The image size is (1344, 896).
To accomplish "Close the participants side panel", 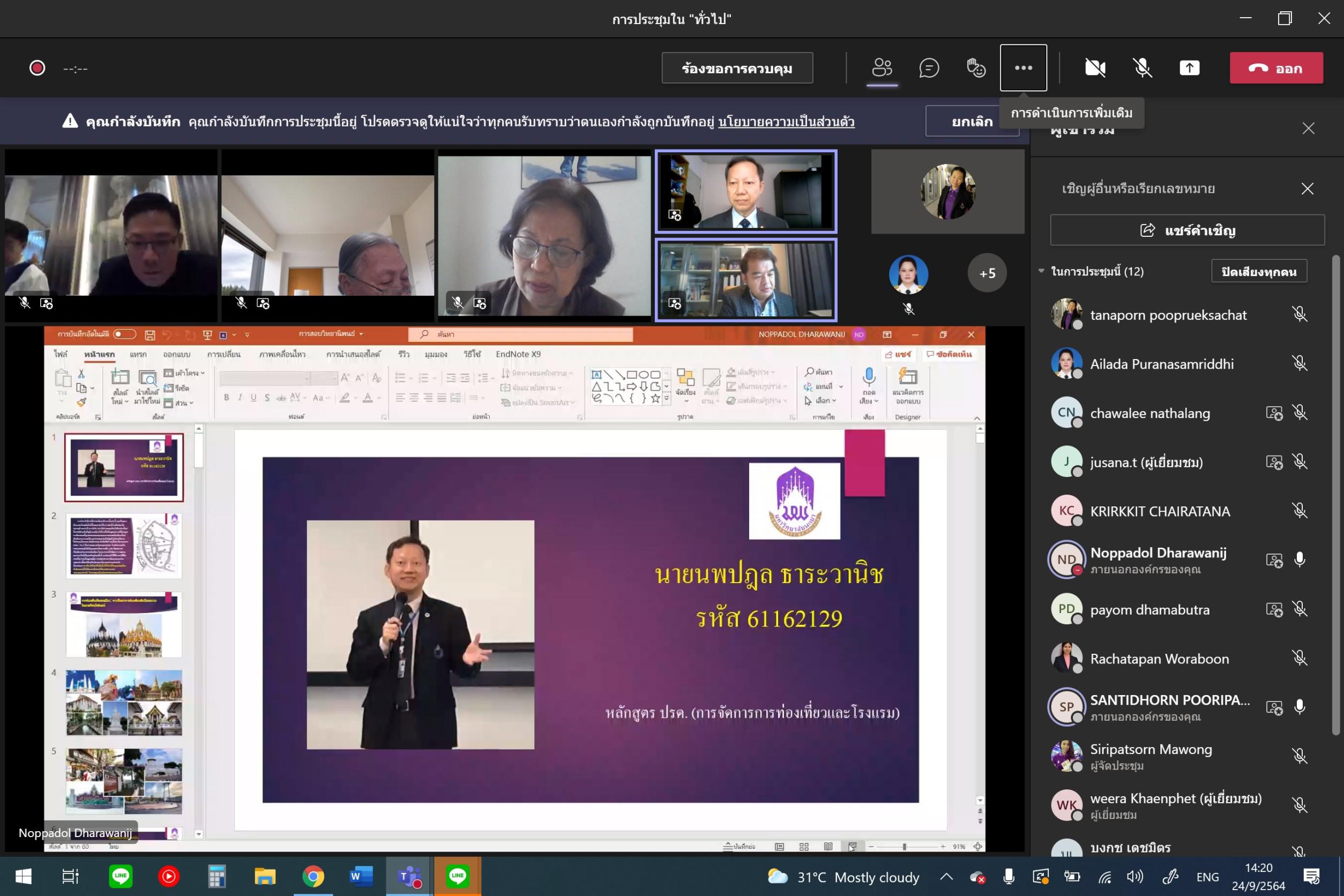I will pyautogui.click(x=1309, y=128).
